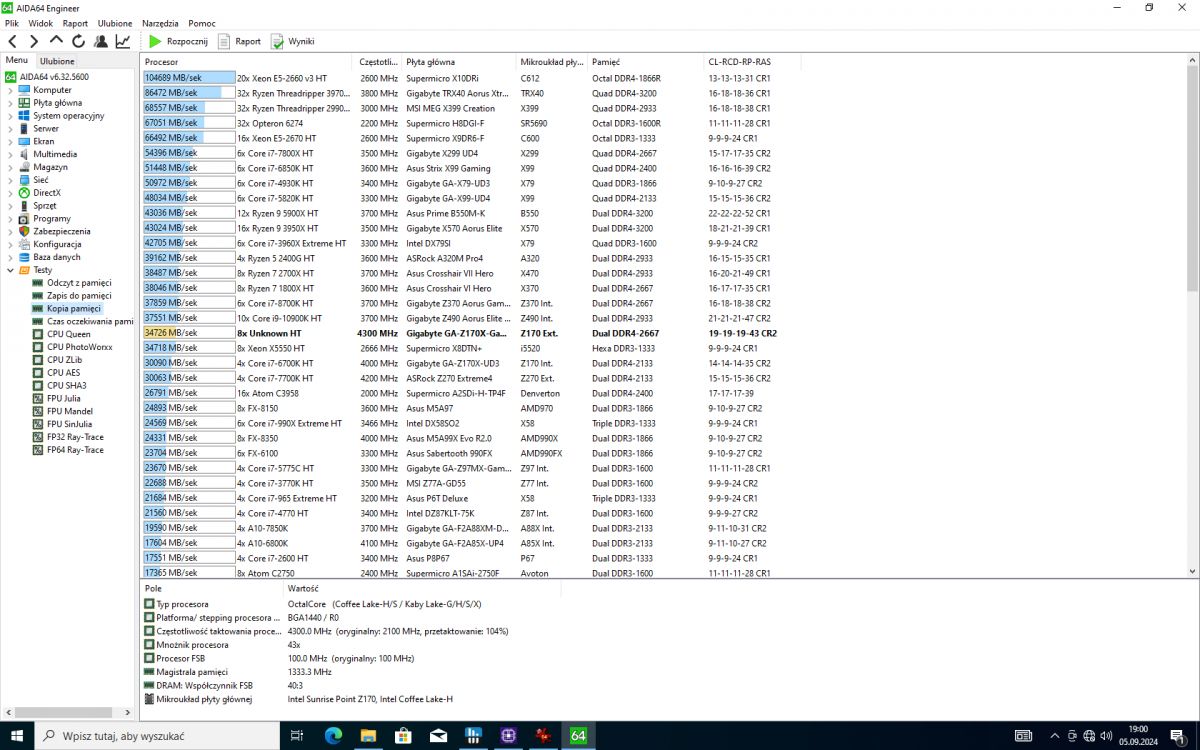
Task: Select the Konfiguracja tree item
Action: [x=50, y=244]
